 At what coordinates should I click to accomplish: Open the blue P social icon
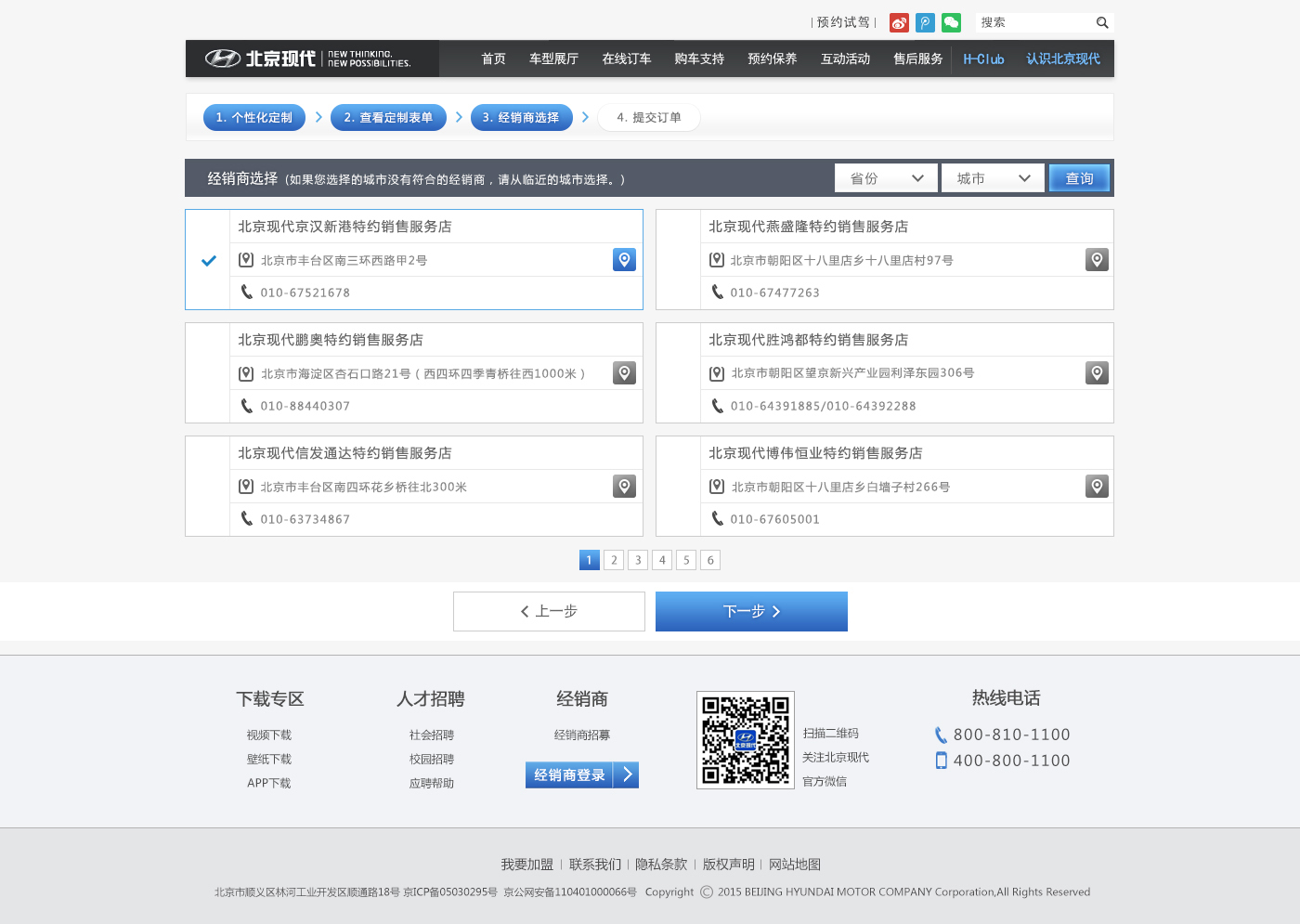(925, 23)
